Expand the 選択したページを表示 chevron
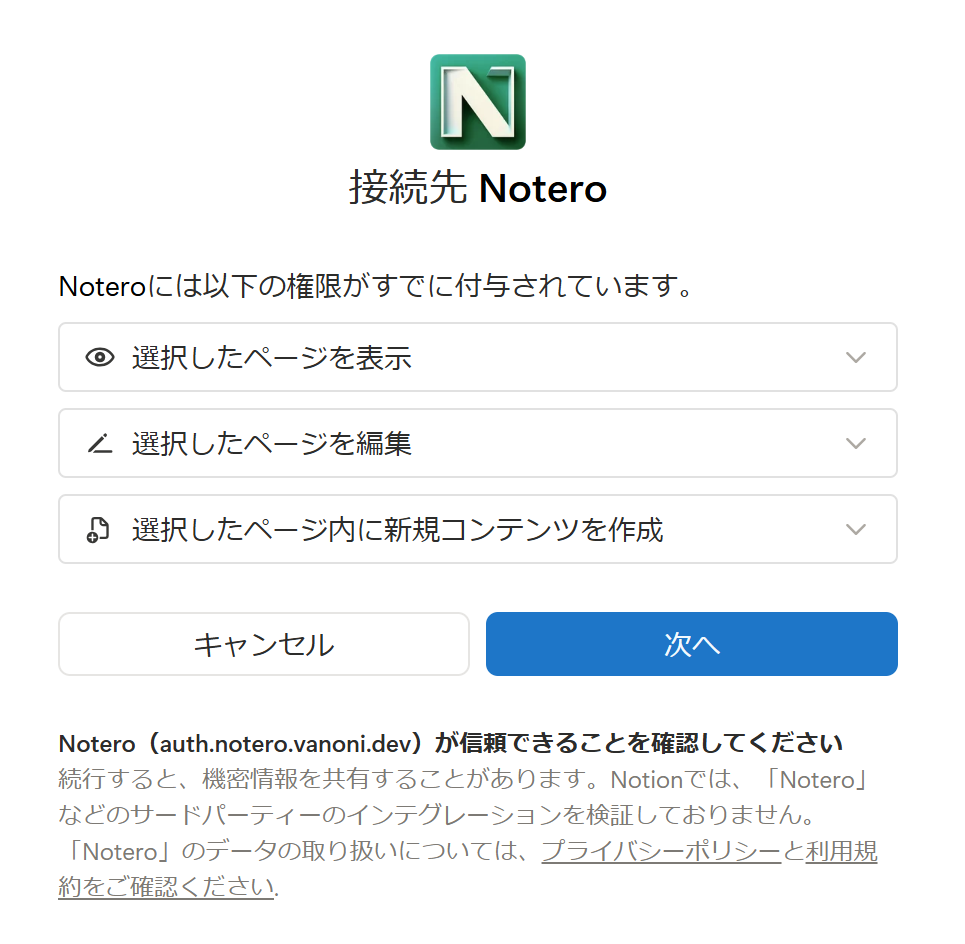The image size is (965, 944). [x=855, y=358]
